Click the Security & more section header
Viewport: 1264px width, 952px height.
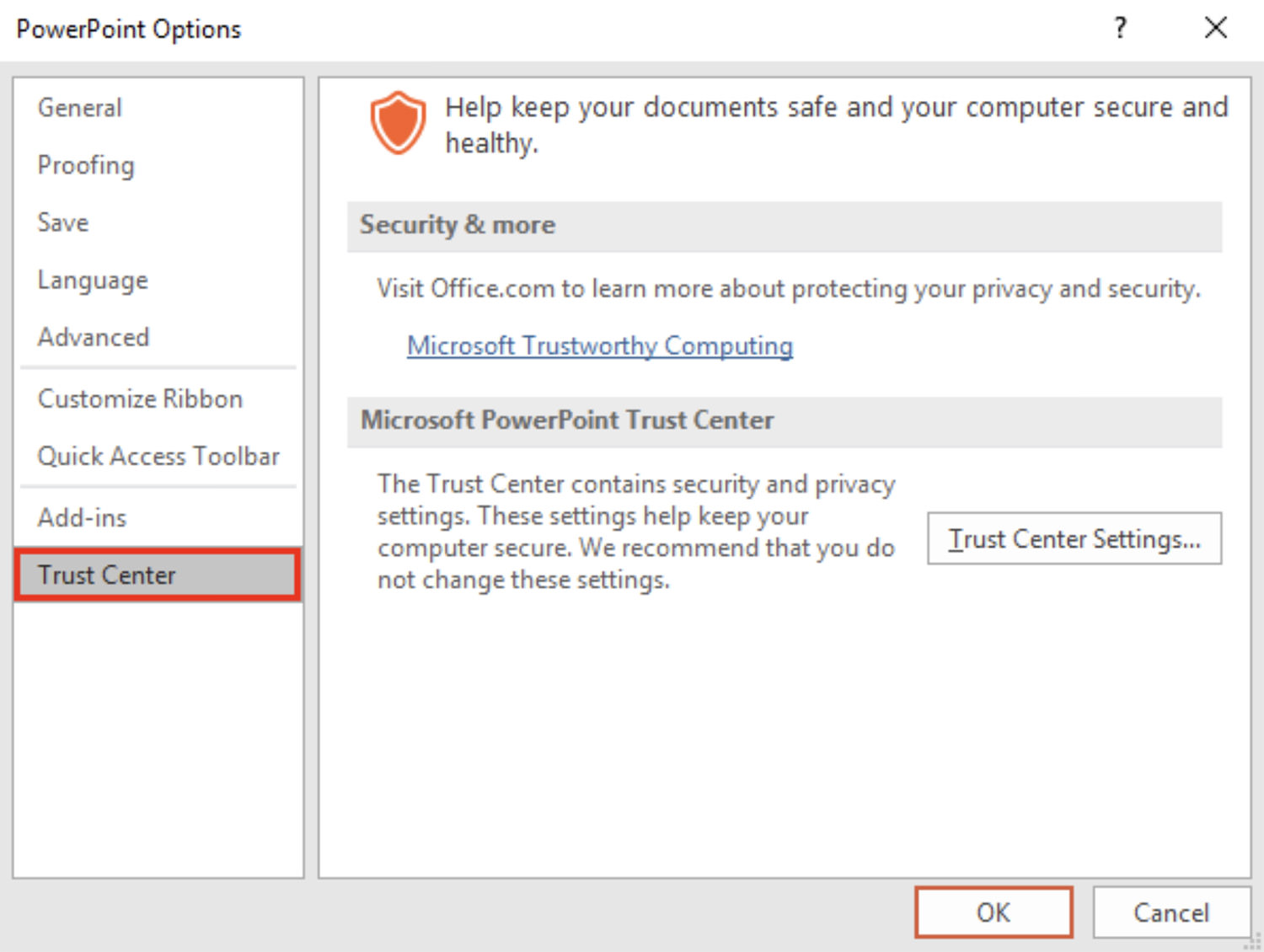tap(785, 226)
